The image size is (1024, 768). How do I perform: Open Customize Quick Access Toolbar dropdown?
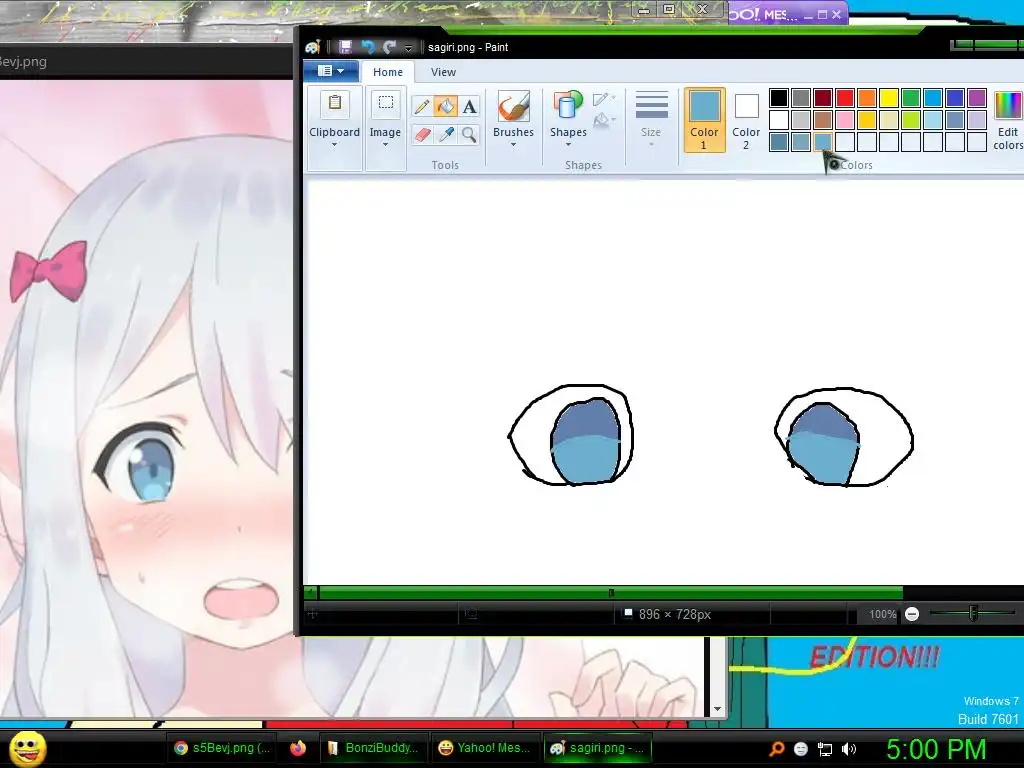(x=408, y=48)
